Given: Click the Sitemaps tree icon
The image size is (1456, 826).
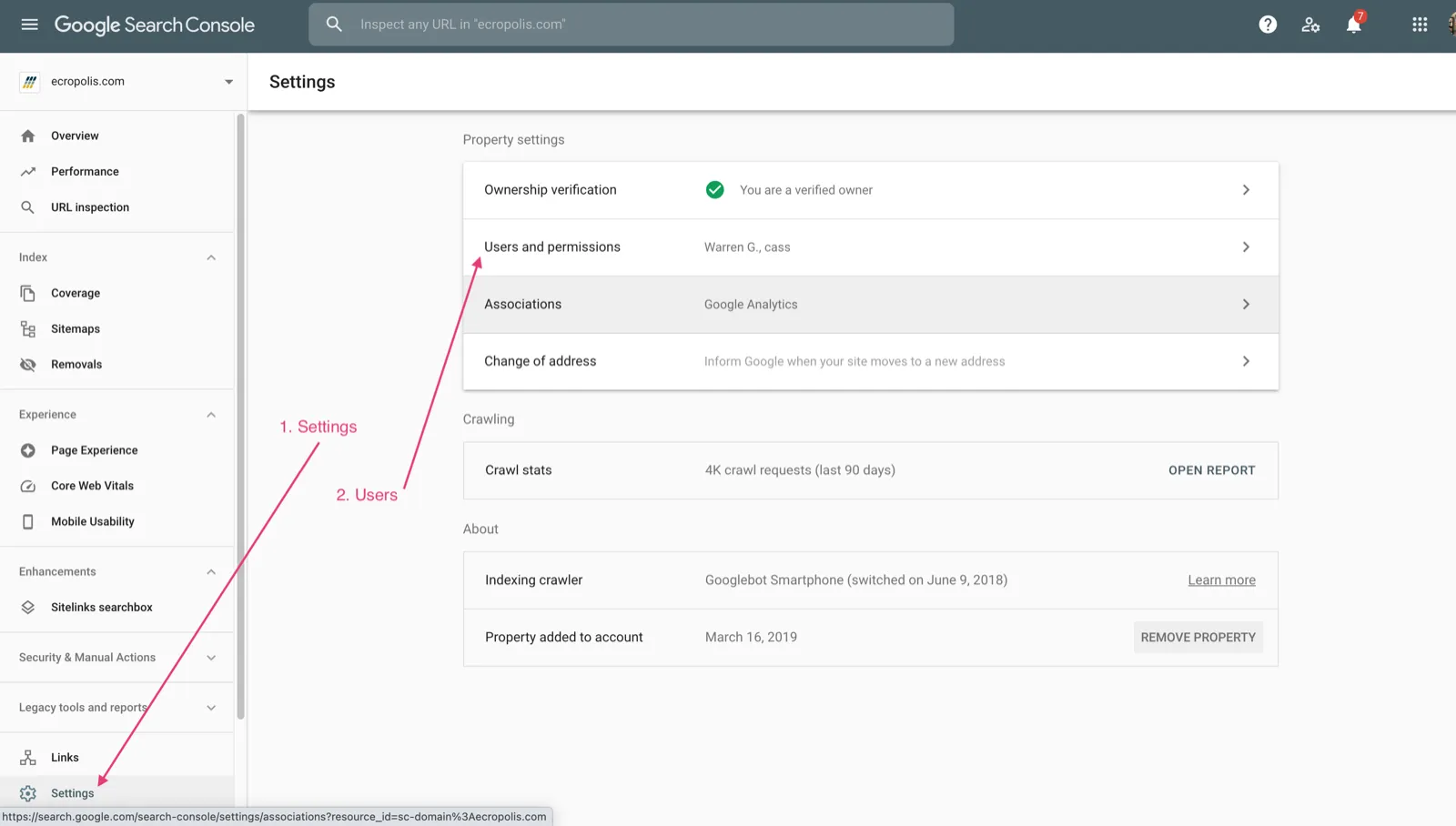Looking at the screenshot, I should pyautogui.click(x=28, y=328).
